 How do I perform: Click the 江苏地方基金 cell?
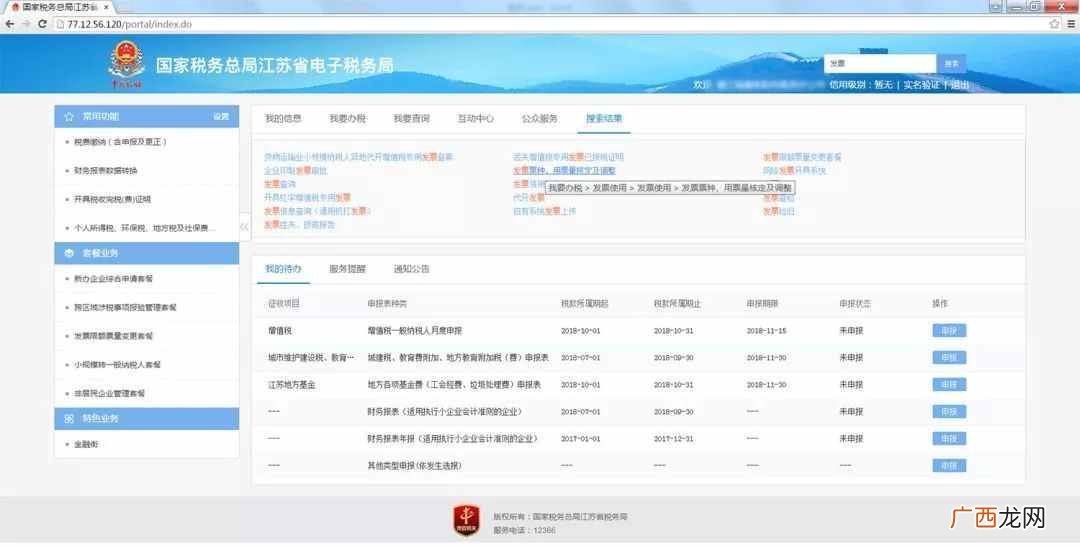click(292, 385)
